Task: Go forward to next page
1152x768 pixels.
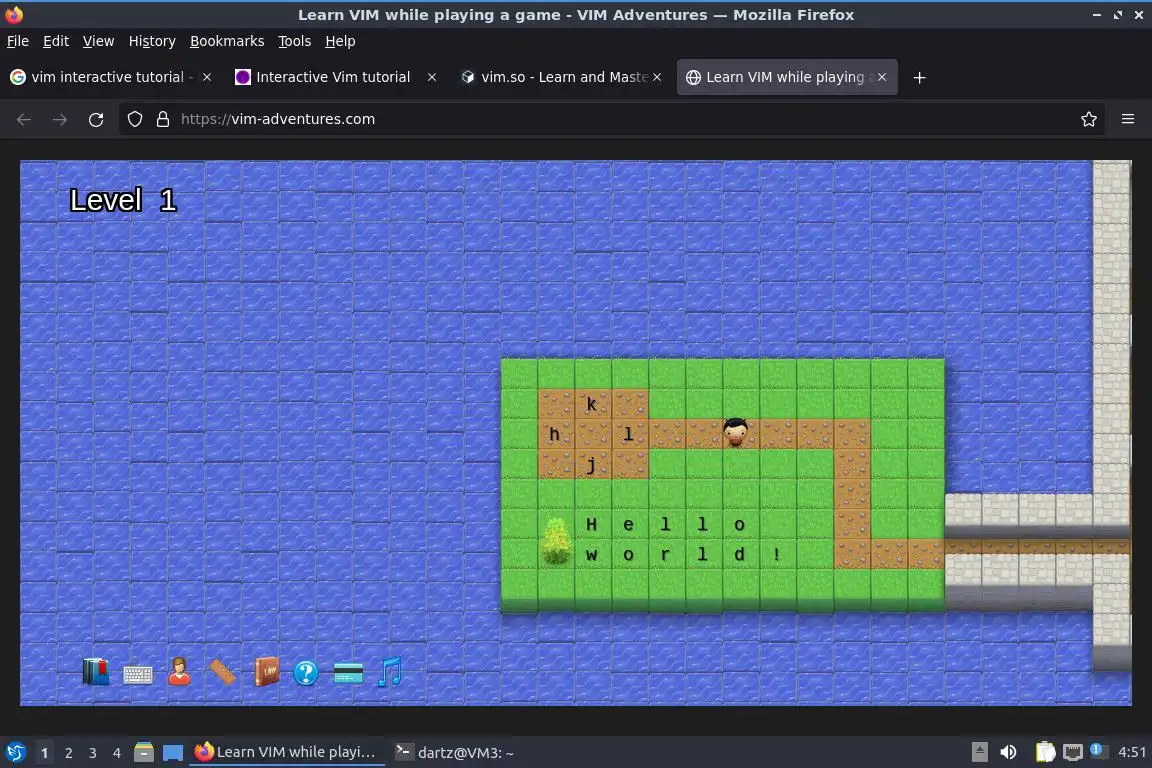Action: coord(60,119)
